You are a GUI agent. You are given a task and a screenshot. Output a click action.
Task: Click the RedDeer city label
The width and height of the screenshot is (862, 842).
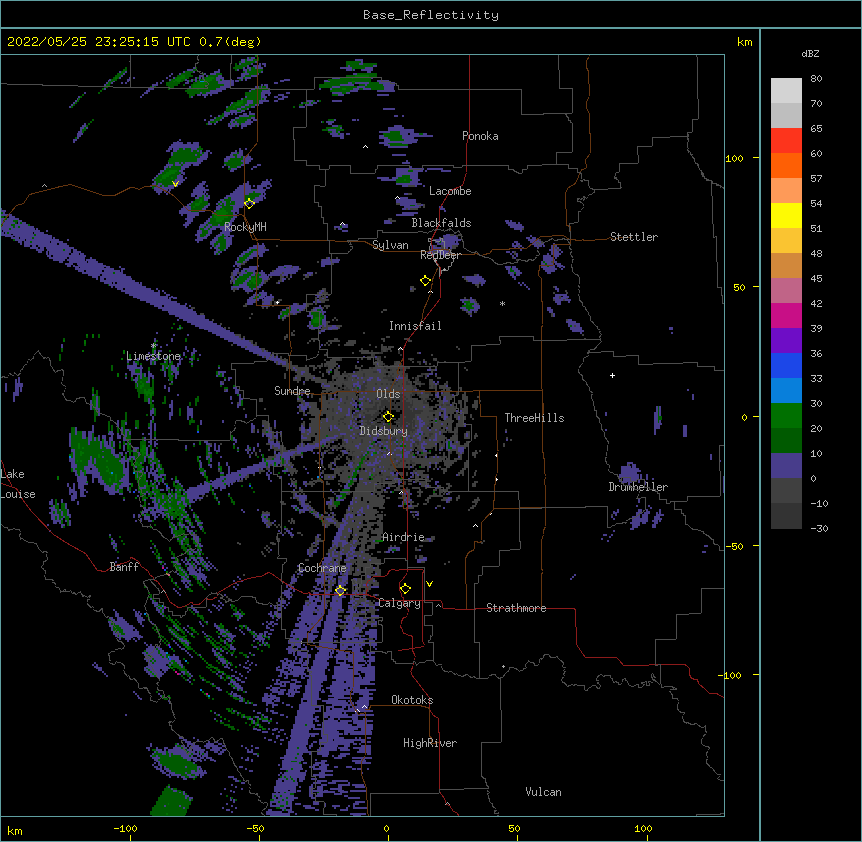pos(440,255)
